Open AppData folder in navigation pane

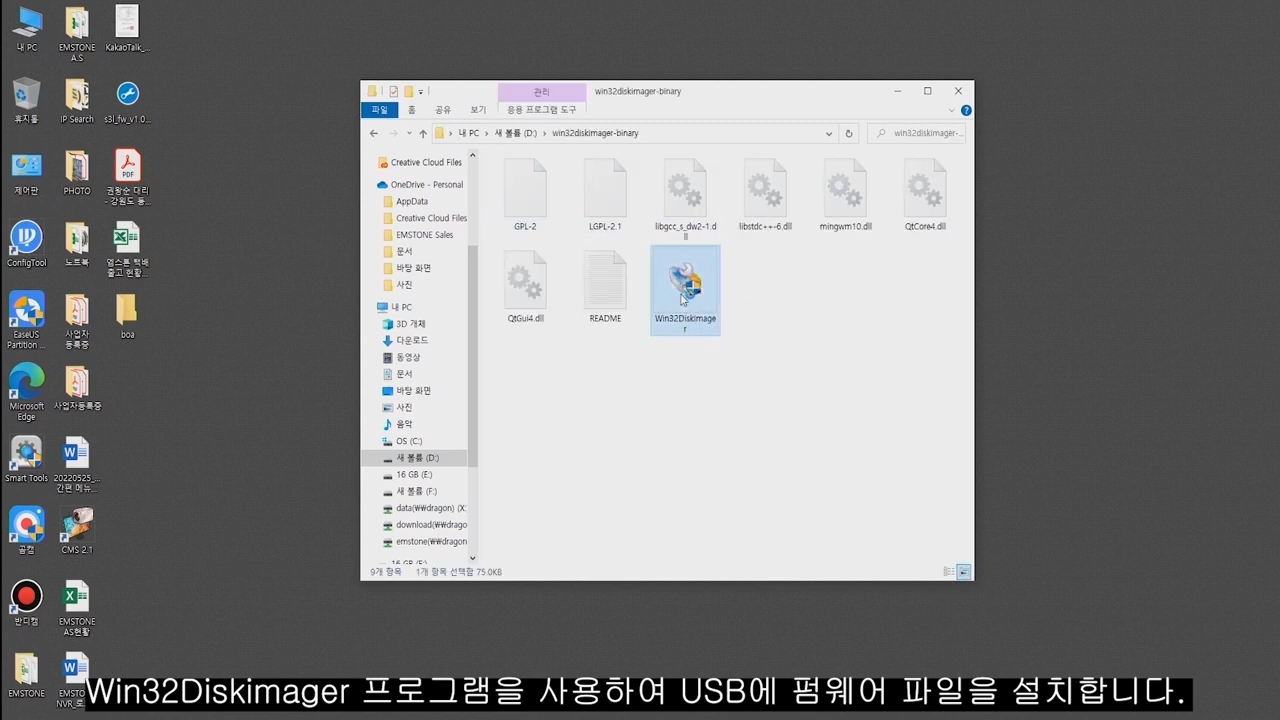click(x=405, y=201)
